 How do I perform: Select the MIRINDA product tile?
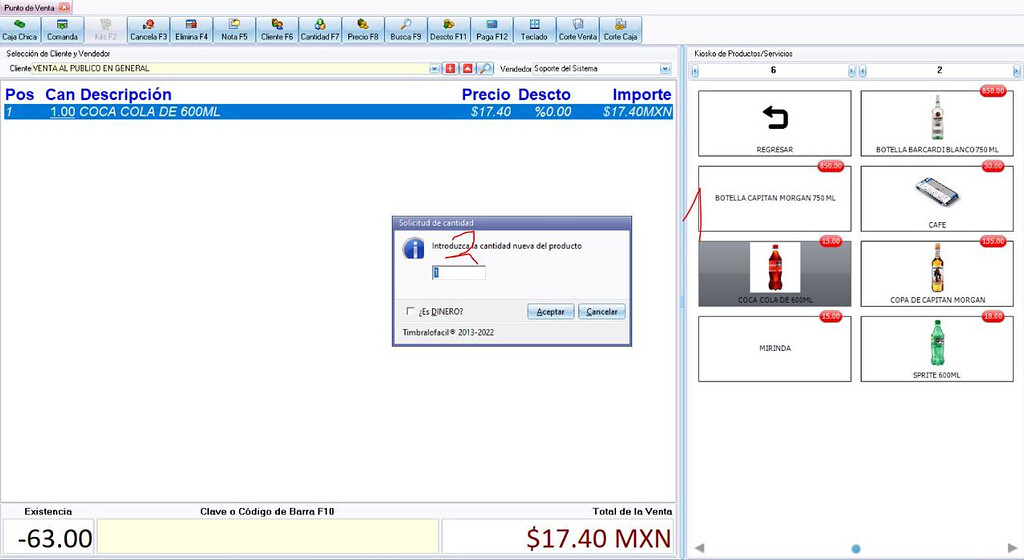pos(775,349)
